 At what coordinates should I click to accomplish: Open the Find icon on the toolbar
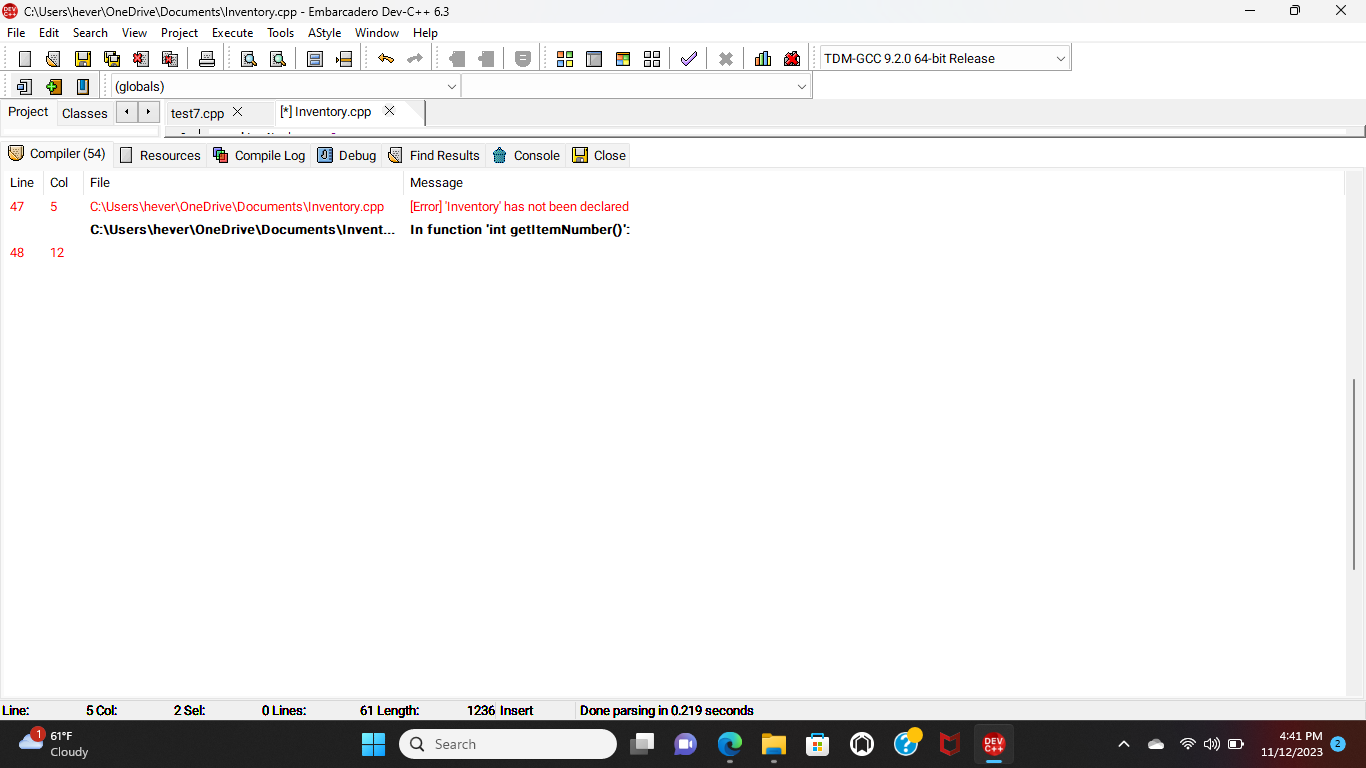point(247,58)
